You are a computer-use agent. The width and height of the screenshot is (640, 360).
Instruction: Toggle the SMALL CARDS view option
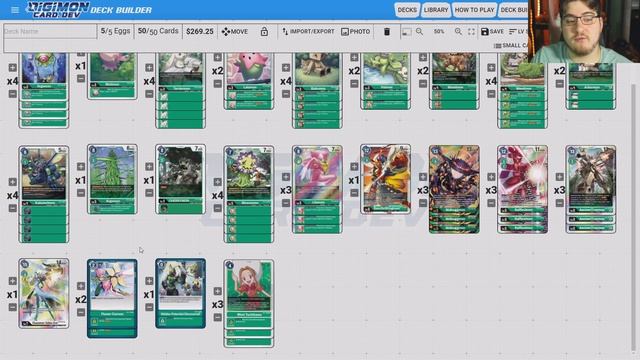pos(511,45)
